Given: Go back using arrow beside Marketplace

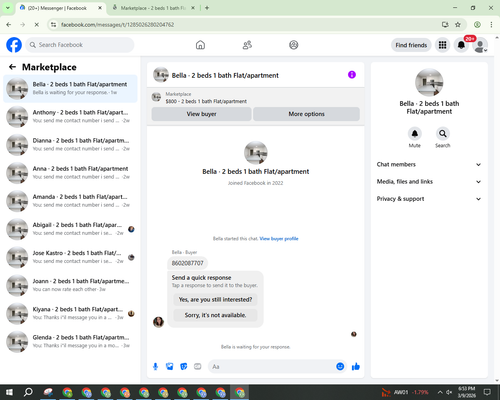Looking at the screenshot, I should click(12, 67).
